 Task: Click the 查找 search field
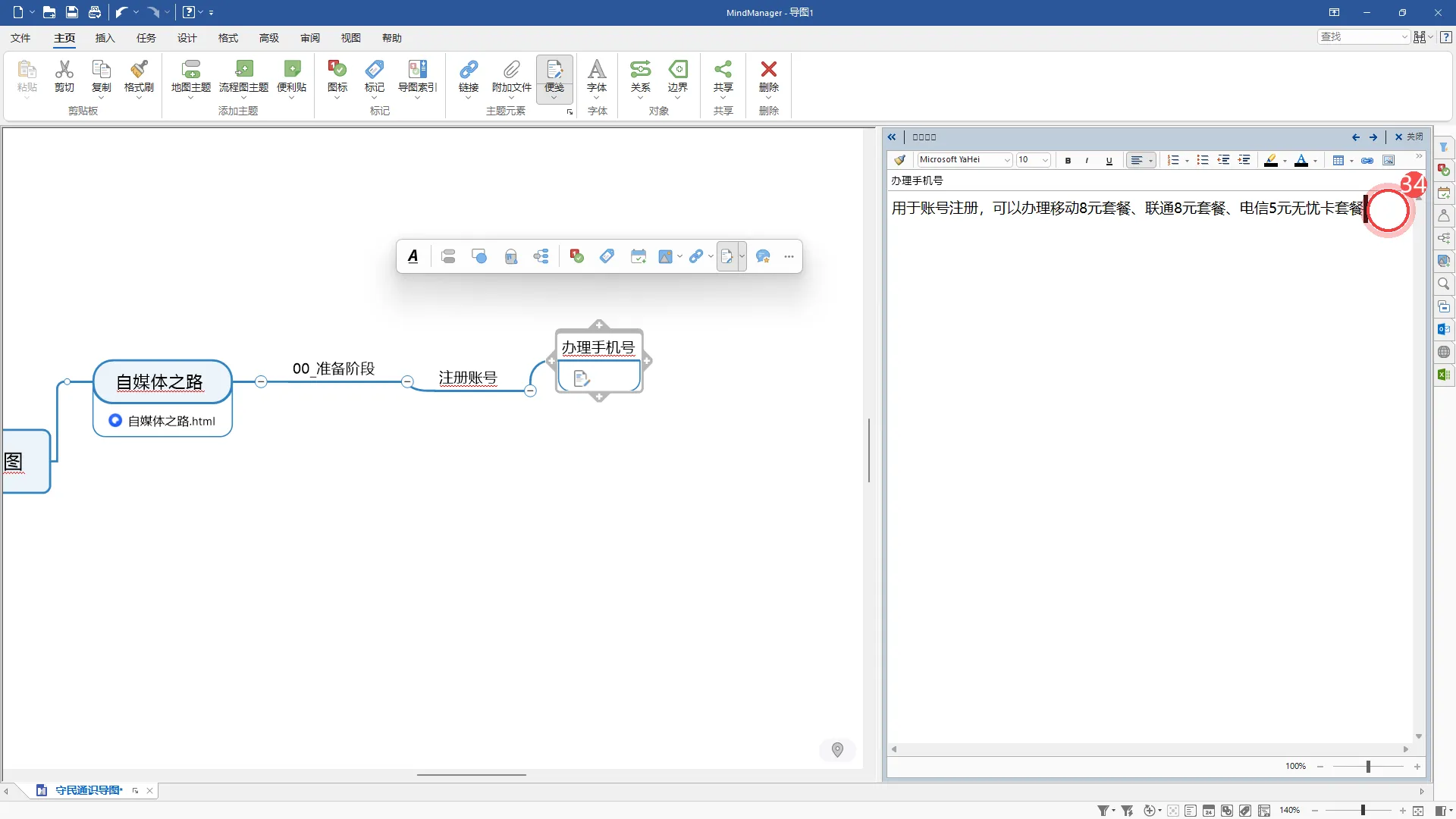click(1363, 36)
